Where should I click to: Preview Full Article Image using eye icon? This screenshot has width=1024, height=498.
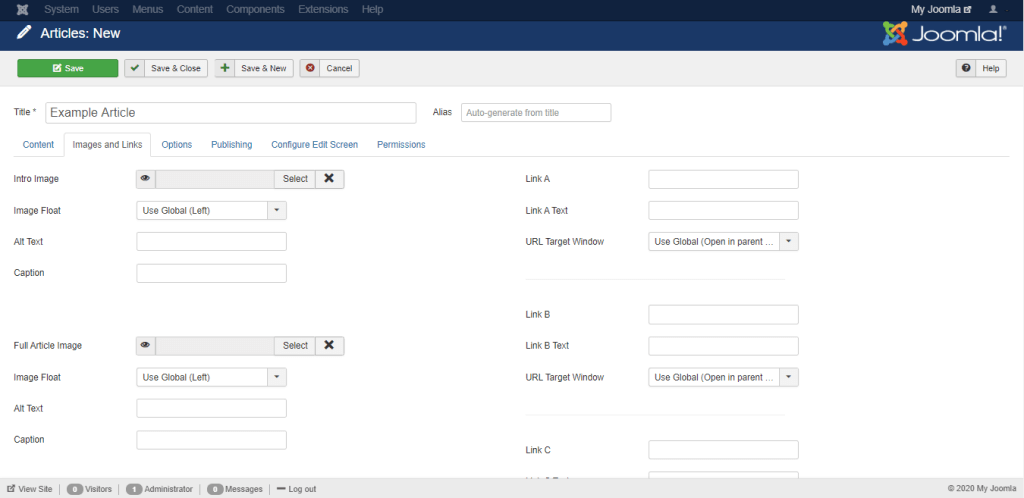click(146, 346)
